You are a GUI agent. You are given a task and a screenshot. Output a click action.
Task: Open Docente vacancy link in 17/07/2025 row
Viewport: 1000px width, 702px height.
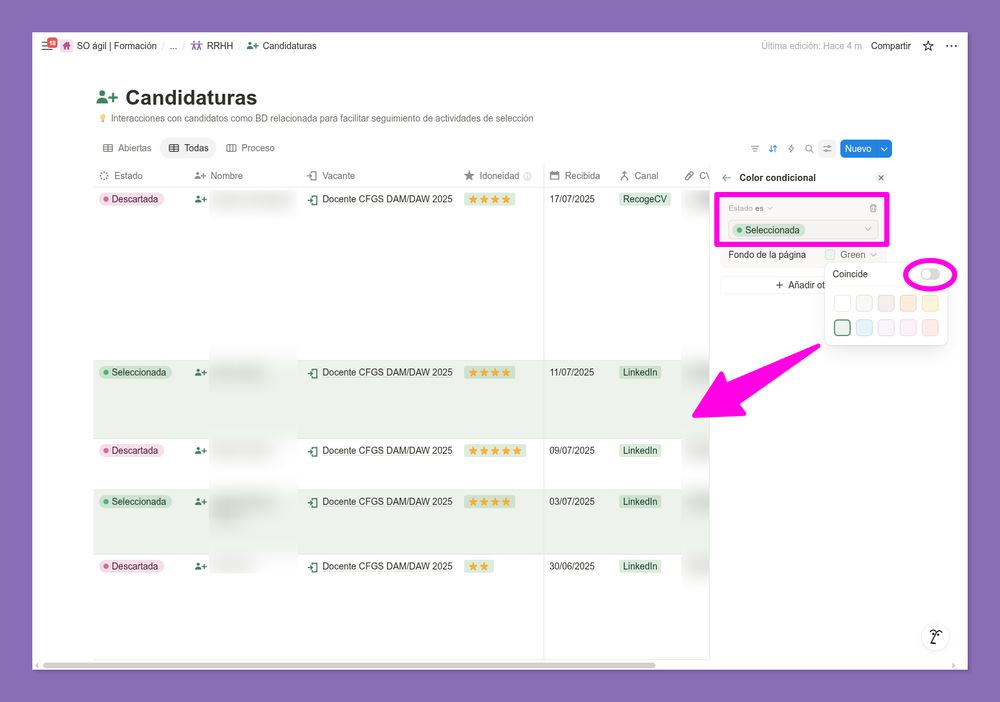(387, 200)
